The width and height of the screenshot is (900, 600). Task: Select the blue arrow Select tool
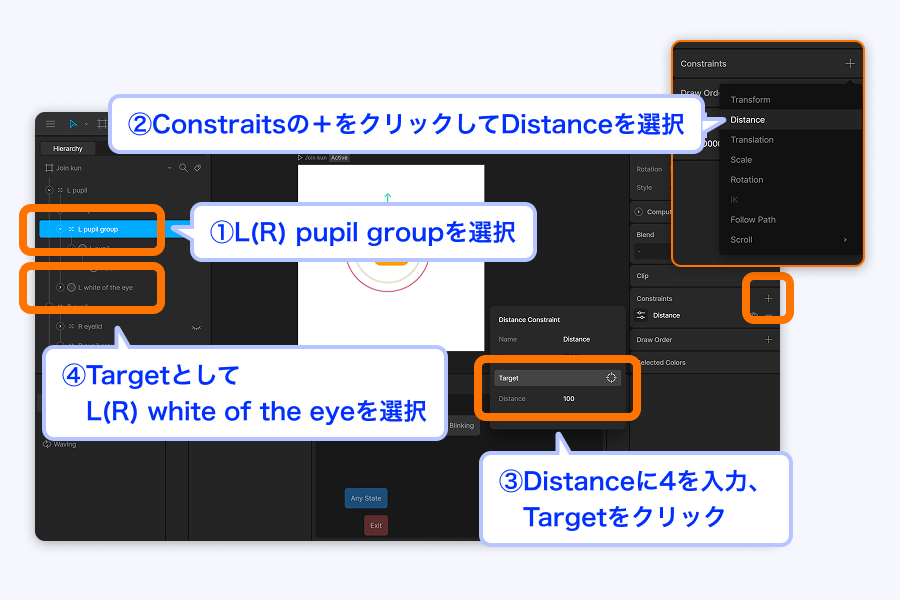[73, 124]
